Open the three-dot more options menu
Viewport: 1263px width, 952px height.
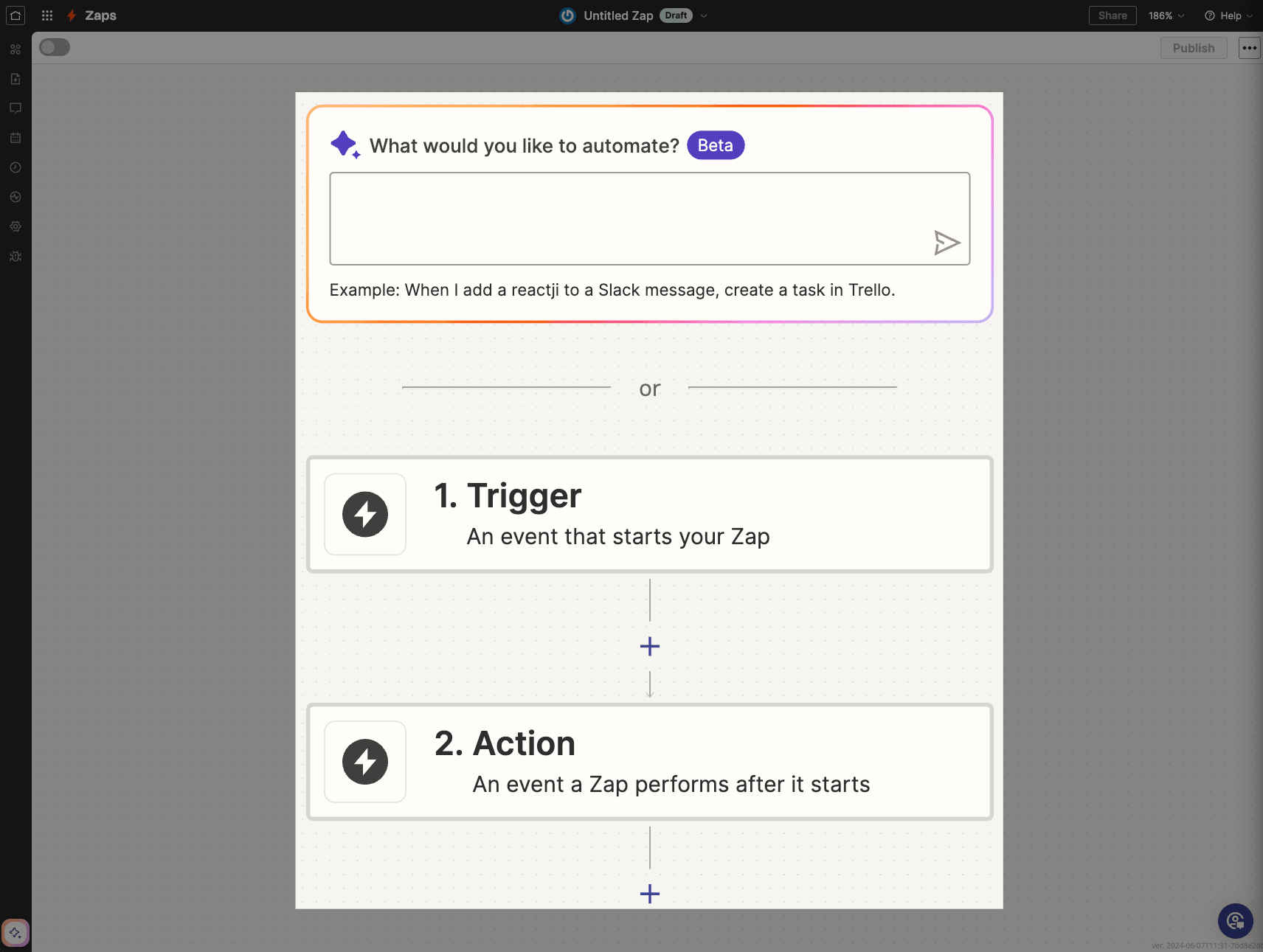click(x=1250, y=47)
